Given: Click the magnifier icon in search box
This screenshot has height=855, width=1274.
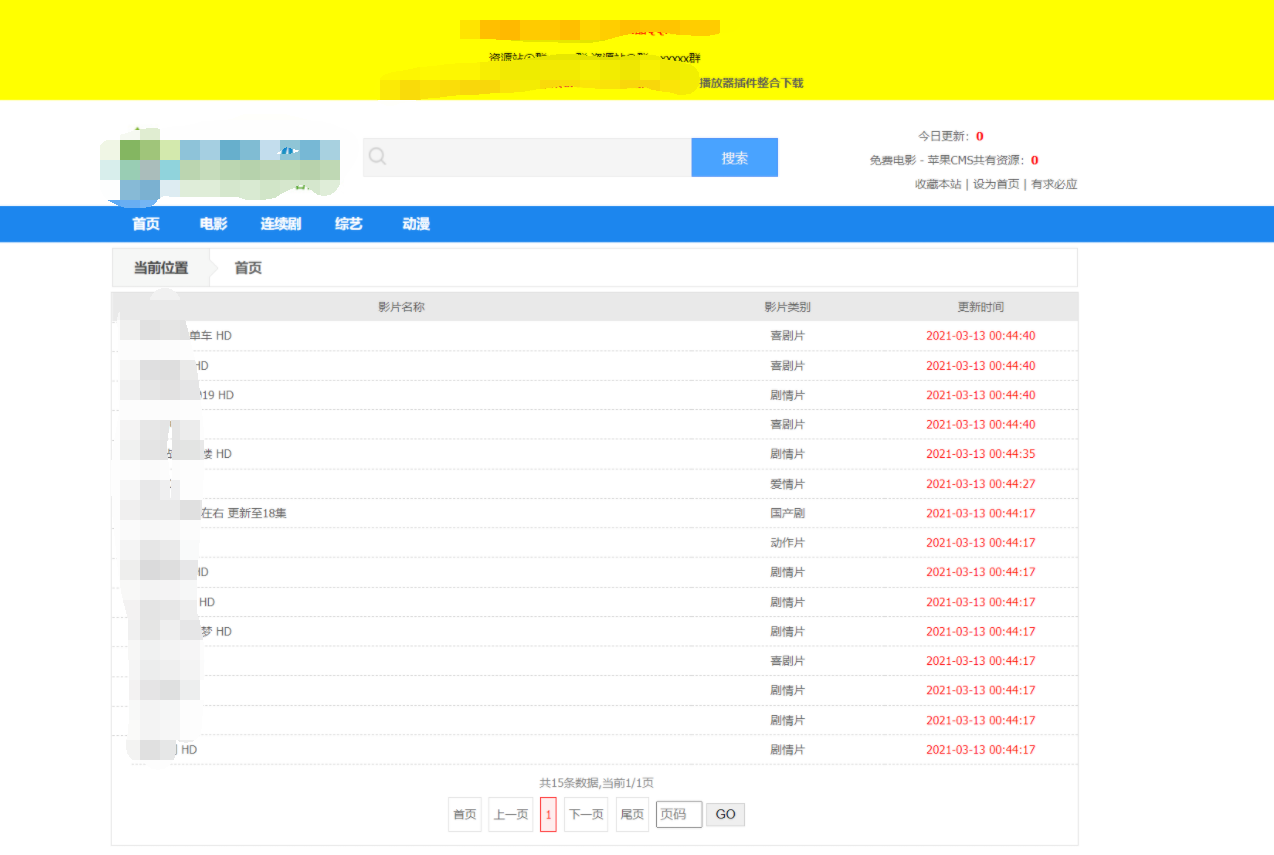Looking at the screenshot, I should pos(377,156).
